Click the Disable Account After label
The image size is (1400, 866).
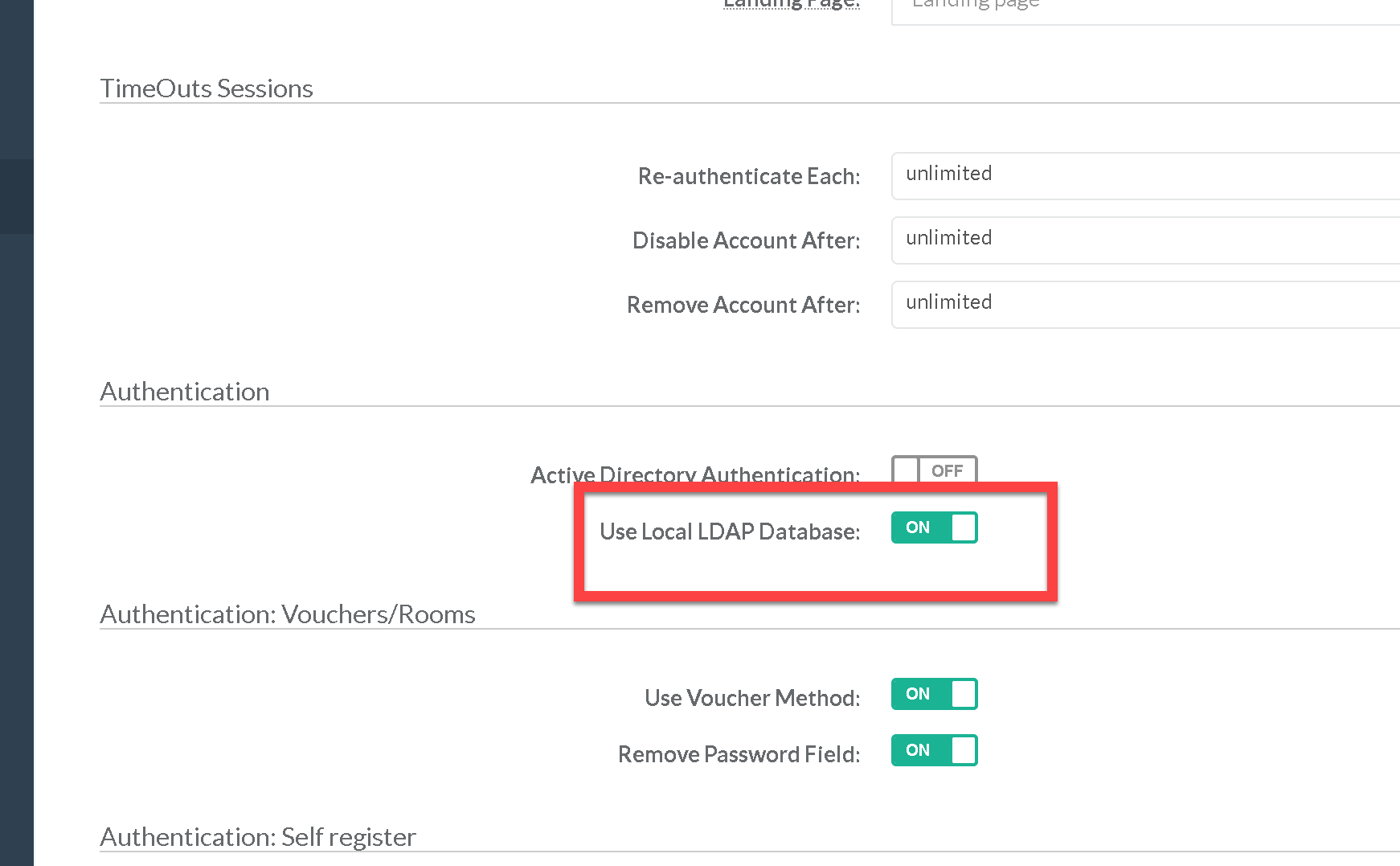pos(746,240)
